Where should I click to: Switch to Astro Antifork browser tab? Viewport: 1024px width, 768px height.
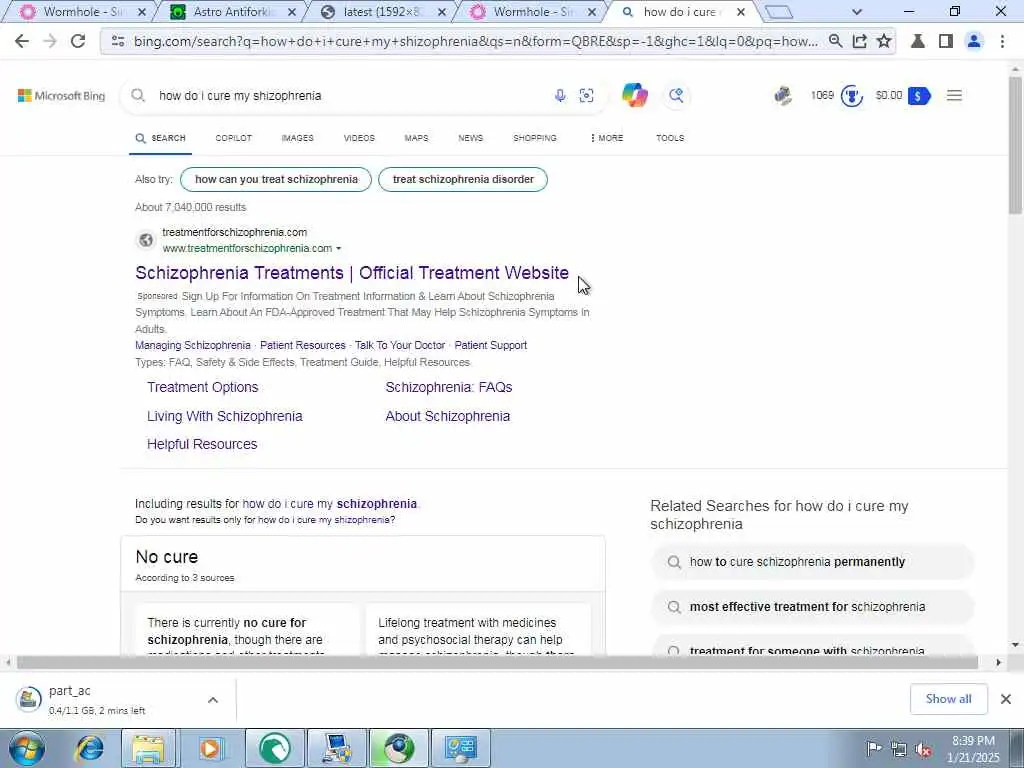click(233, 12)
